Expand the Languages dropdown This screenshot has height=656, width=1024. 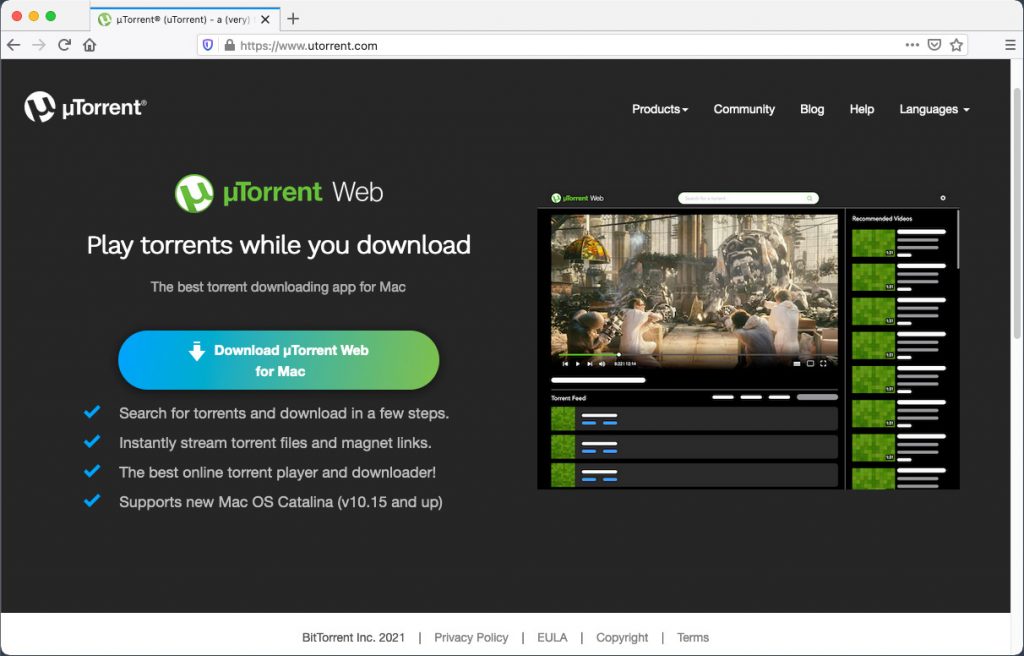coord(934,109)
